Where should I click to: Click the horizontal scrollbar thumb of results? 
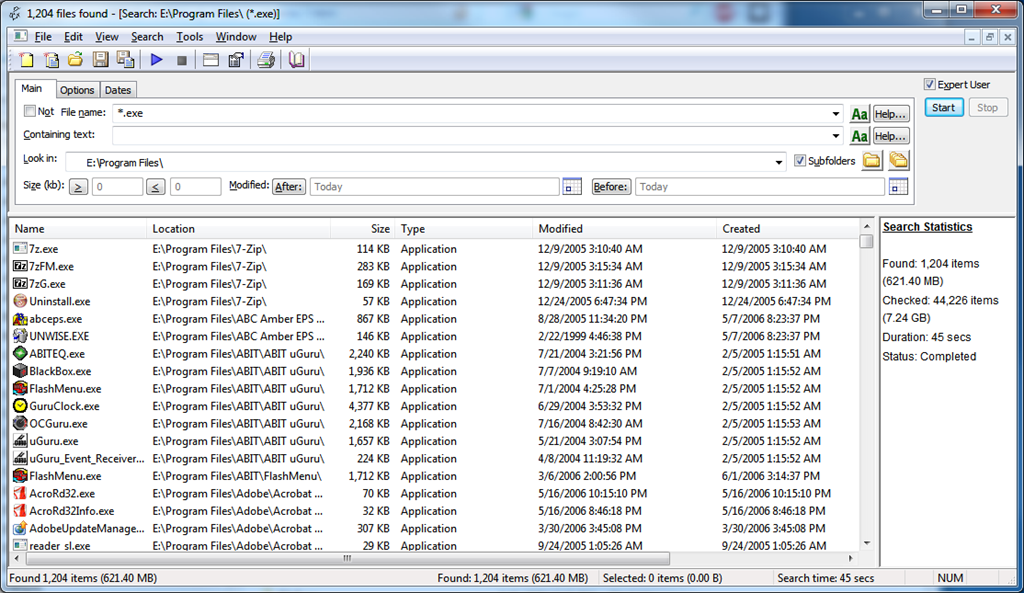point(347,558)
